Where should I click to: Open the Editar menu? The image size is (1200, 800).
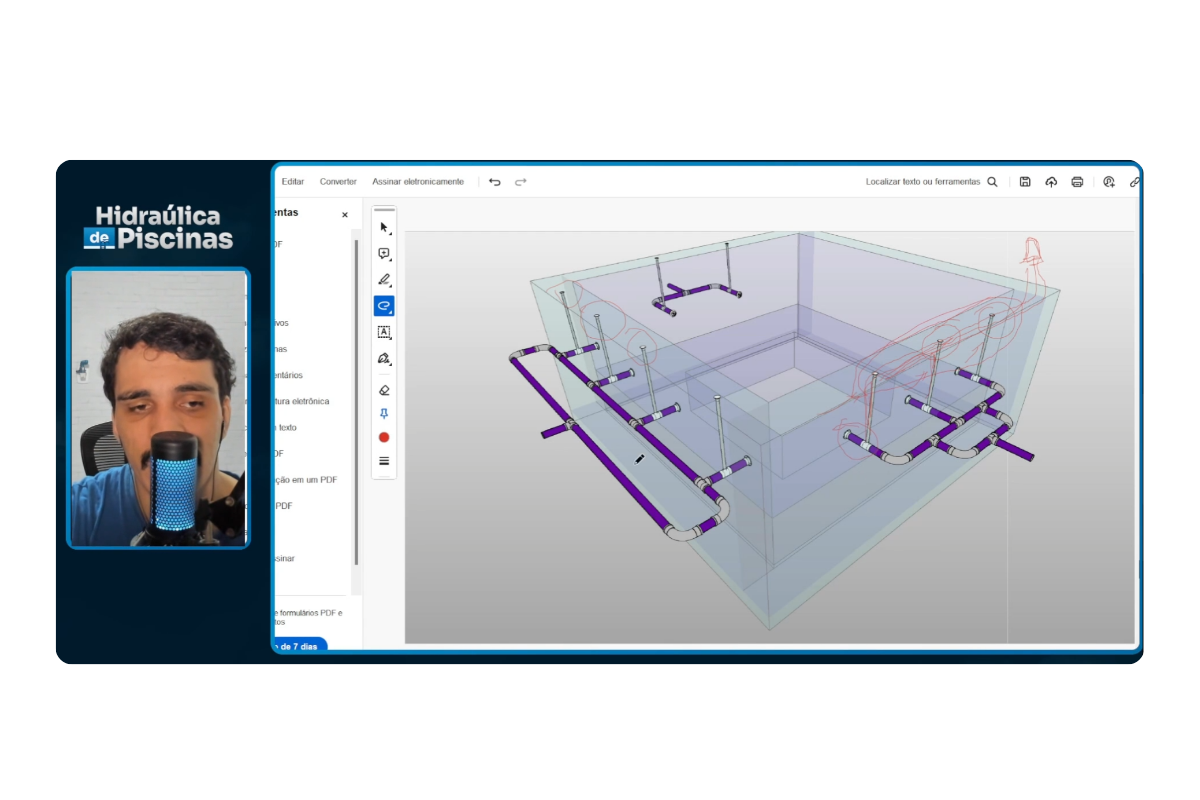[293, 182]
